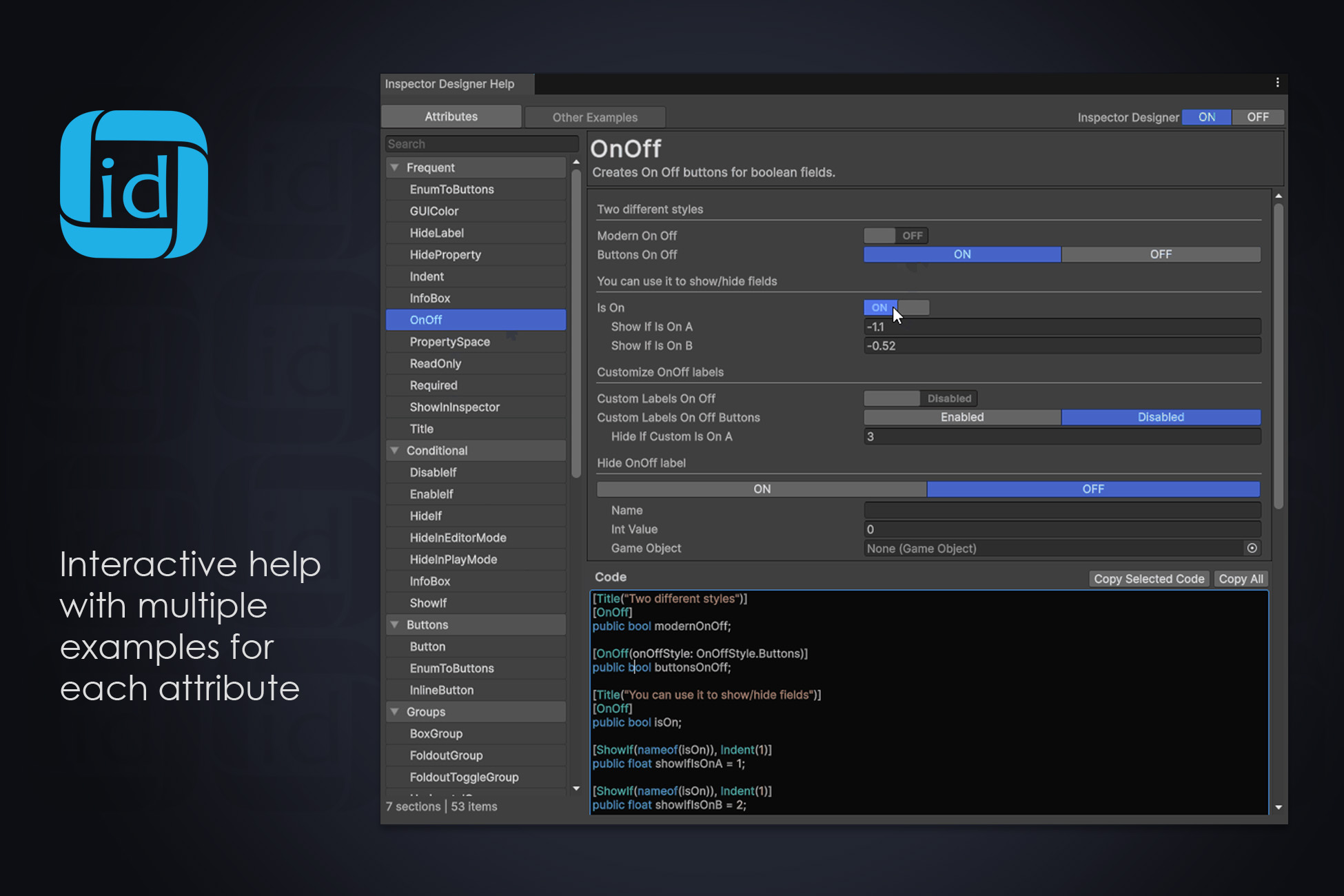Open the Attributes tab
Image resolution: width=1344 pixels, height=896 pixels.
pyautogui.click(x=451, y=116)
